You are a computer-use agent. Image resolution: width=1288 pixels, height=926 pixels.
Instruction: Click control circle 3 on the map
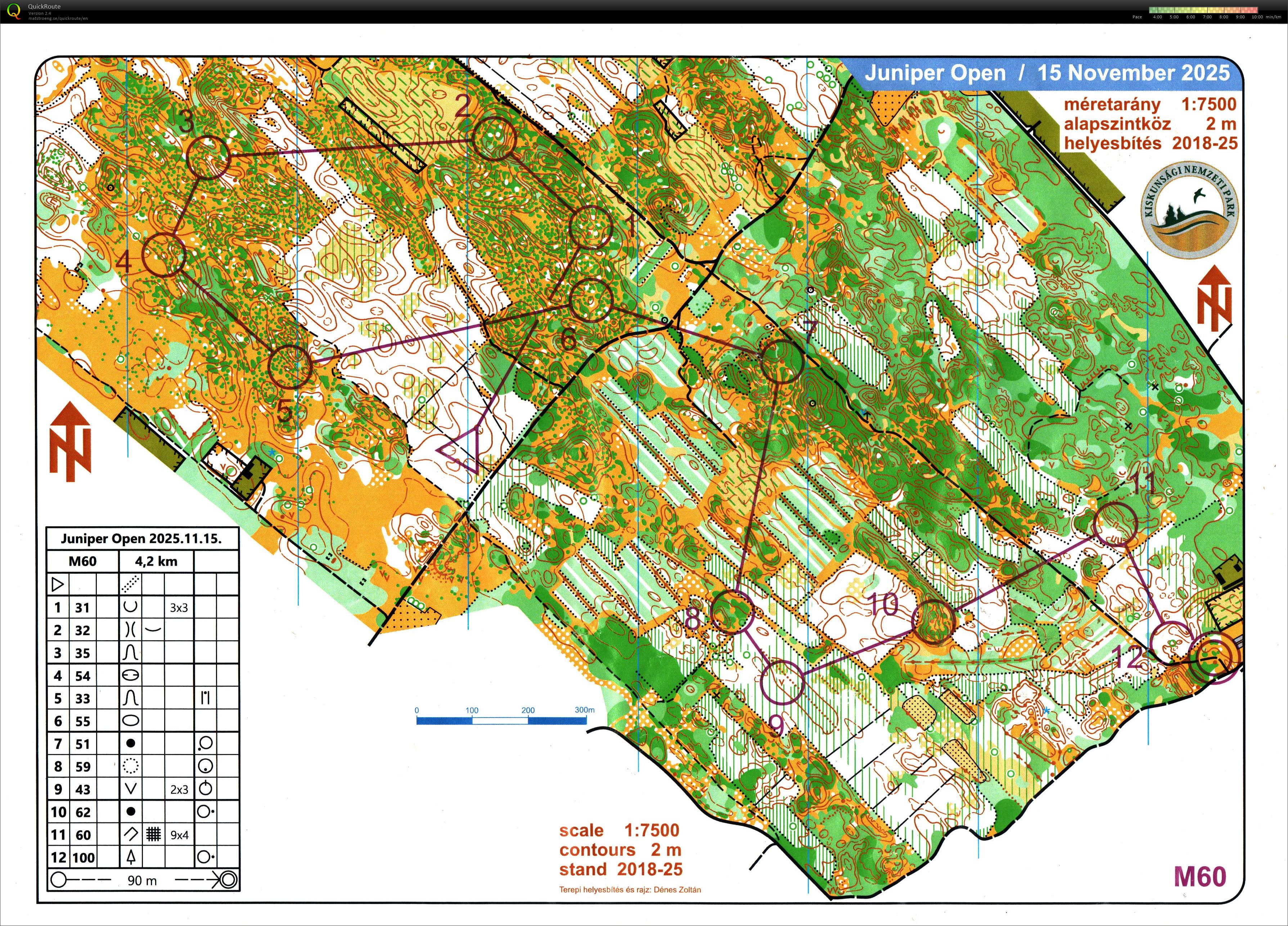pyautogui.click(x=208, y=158)
